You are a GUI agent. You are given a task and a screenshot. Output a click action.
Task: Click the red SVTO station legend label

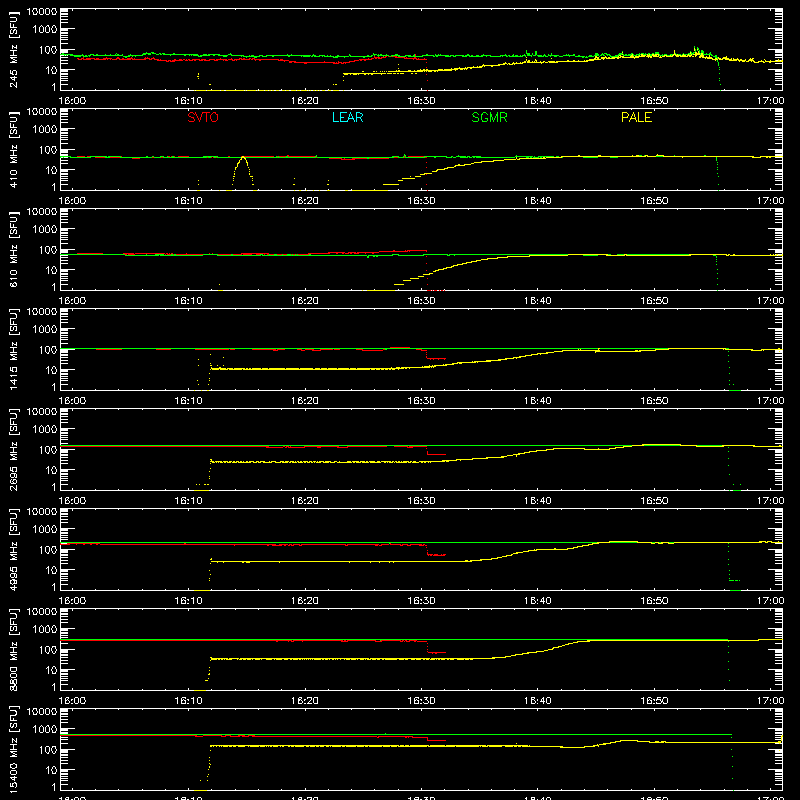point(203,117)
